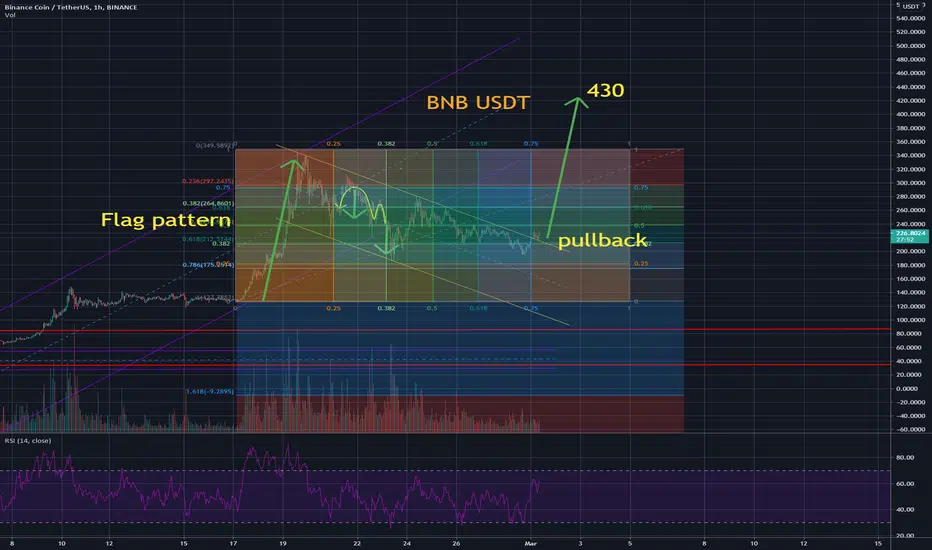Screen dimensions: 932x550
Task: Open the RSI (14, close) indicator label
Action: coord(28,441)
